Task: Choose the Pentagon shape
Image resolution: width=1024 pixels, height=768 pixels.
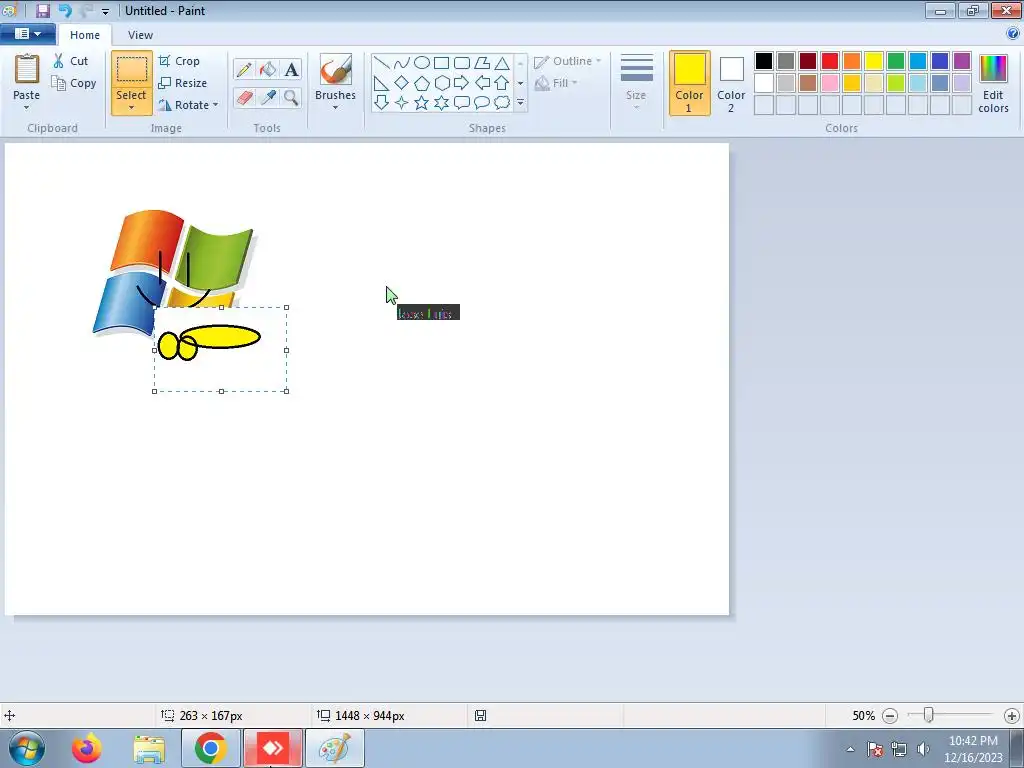Action: (x=422, y=83)
